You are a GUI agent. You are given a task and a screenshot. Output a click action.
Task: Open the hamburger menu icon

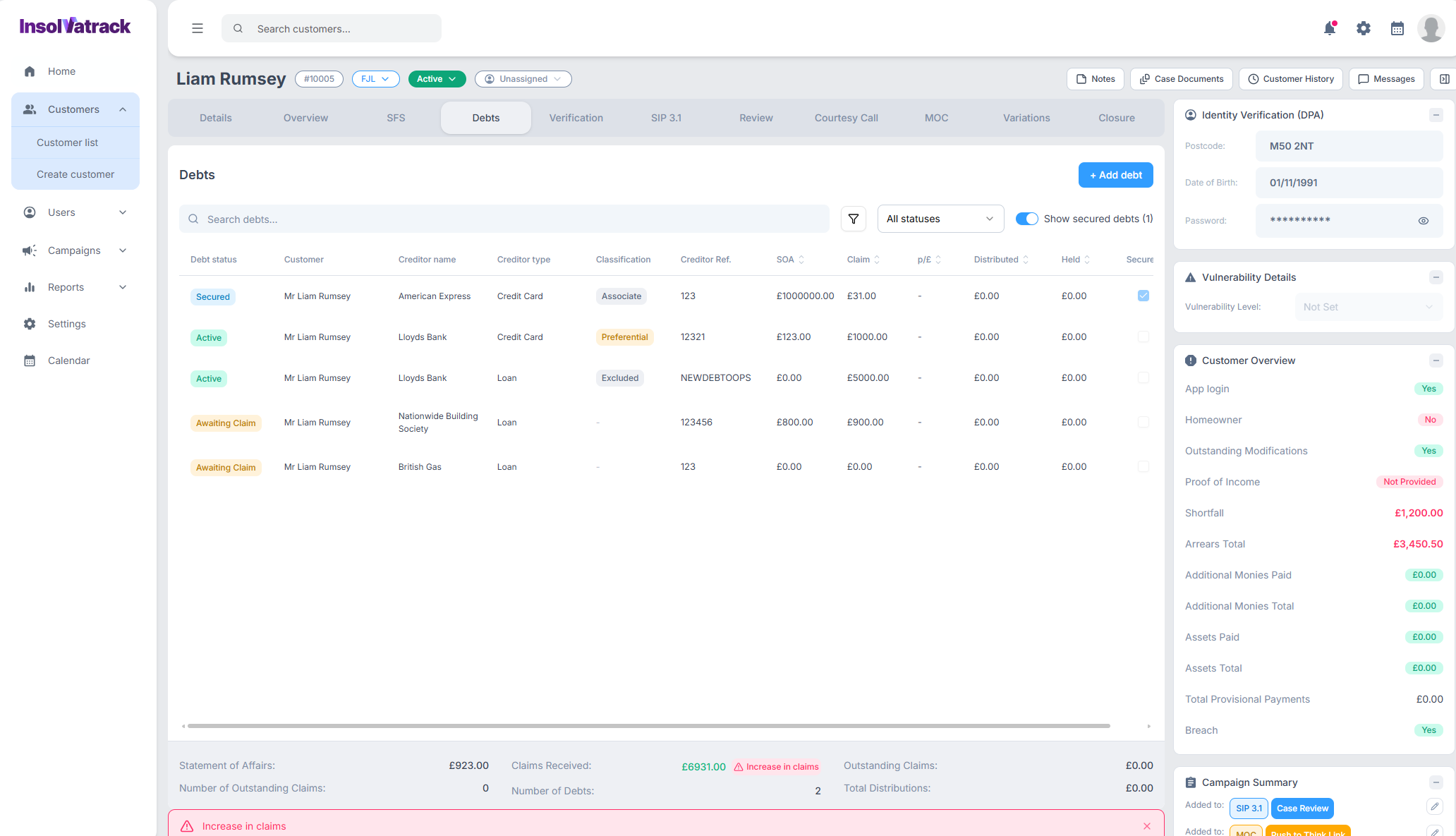[198, 28]
